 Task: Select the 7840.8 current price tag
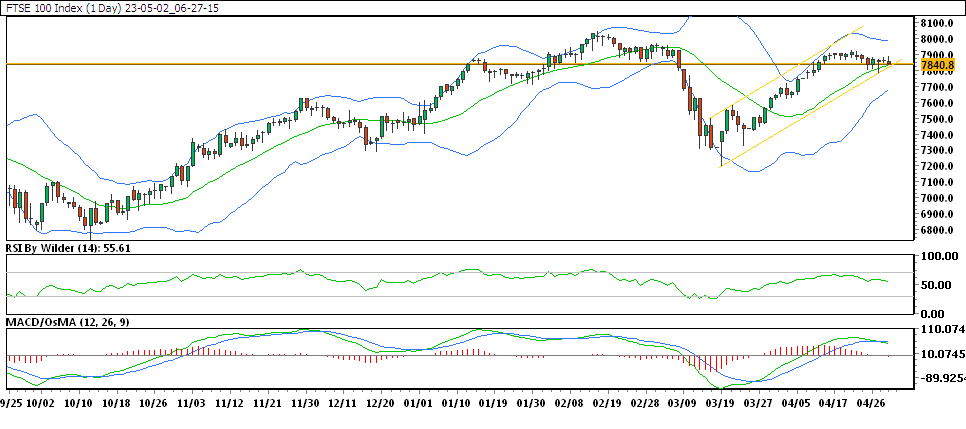coord(937,65)
